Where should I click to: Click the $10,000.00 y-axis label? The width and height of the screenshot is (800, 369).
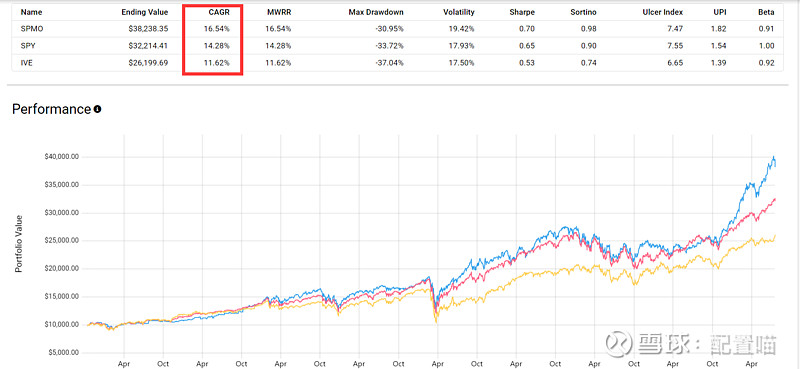pyautogui.click(x=61, y=325)
